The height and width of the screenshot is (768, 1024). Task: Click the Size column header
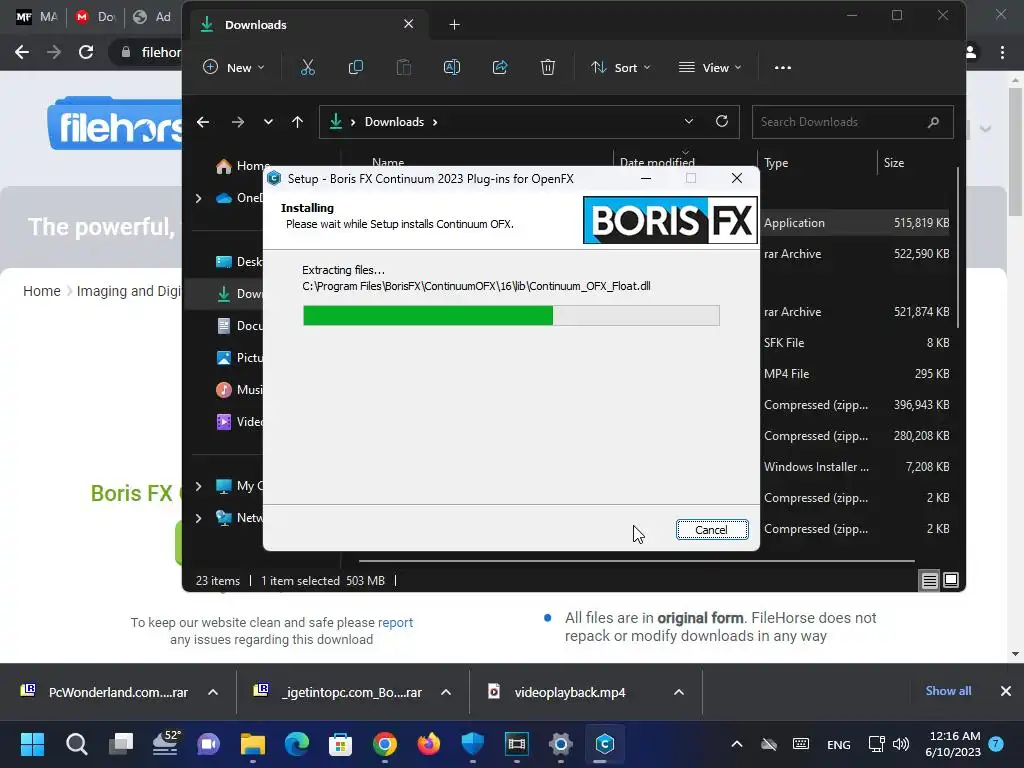click(916, 163)
